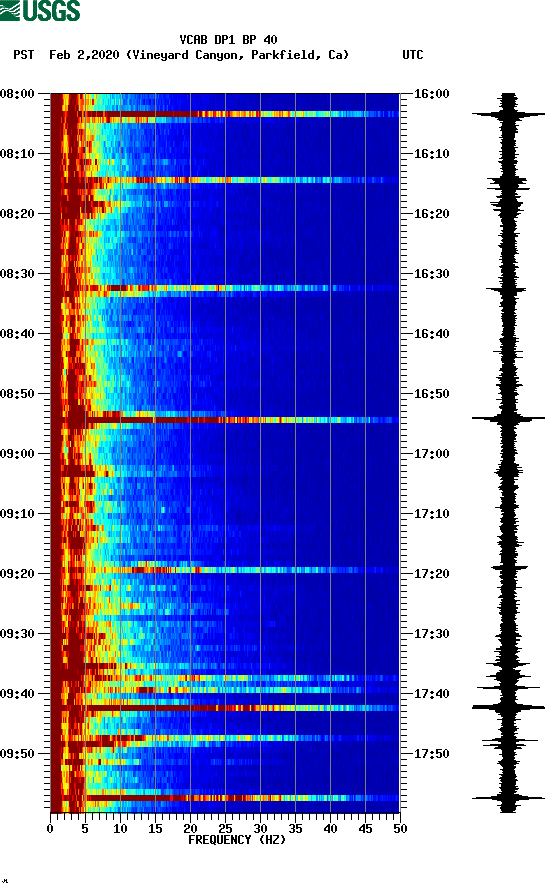Click the PST timezone label
The image size is (552, 892).
tap(23, 55)
